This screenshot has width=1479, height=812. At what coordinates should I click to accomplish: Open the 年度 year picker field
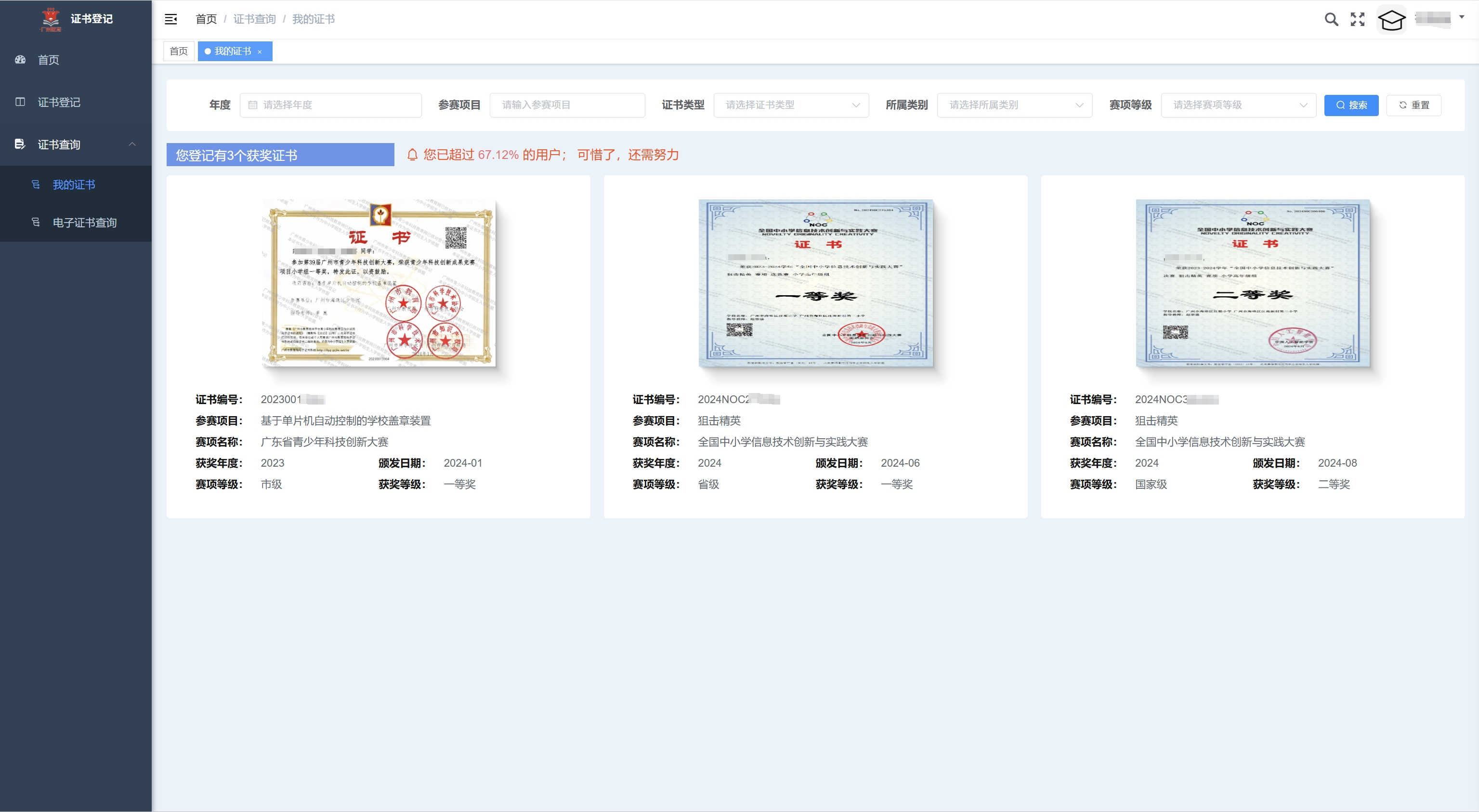[x=331, y=105]
